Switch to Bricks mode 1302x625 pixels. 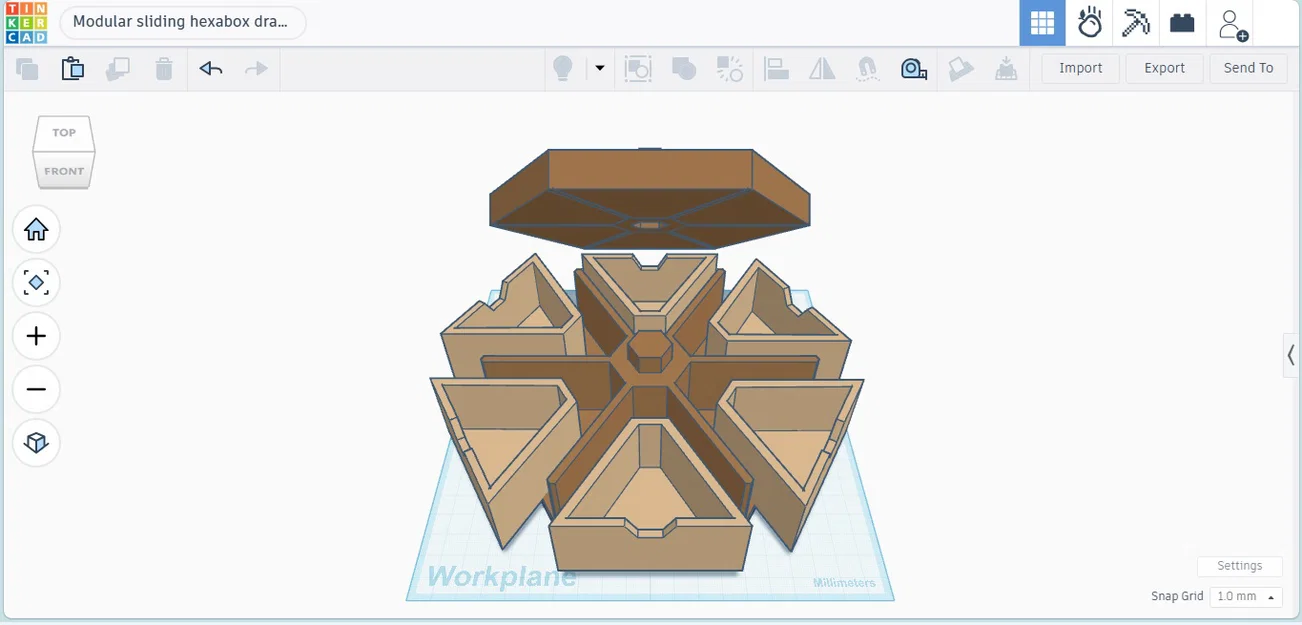(1182, 22)
